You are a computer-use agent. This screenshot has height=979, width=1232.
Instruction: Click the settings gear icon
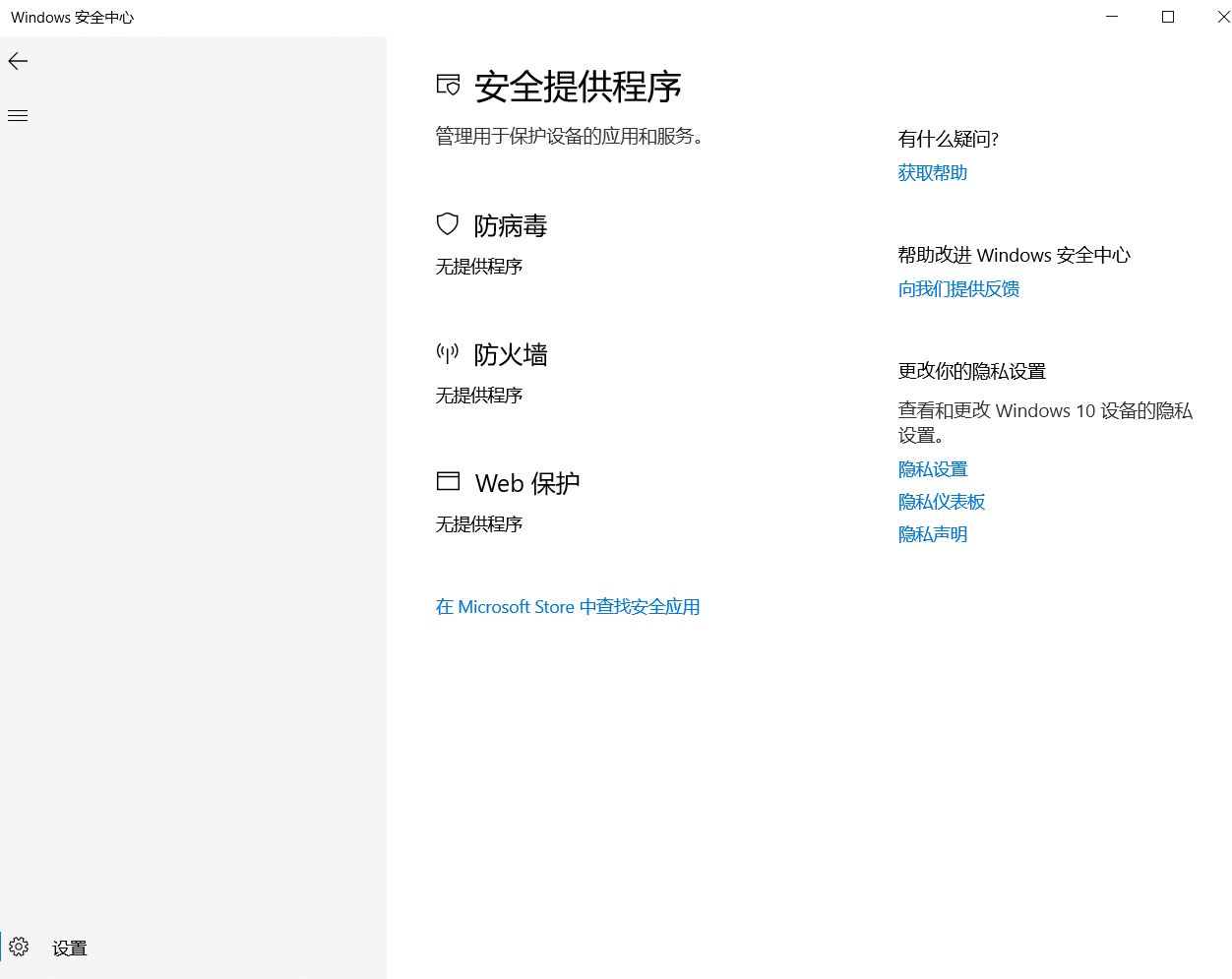pyautogui.click(x=19, y=947)
